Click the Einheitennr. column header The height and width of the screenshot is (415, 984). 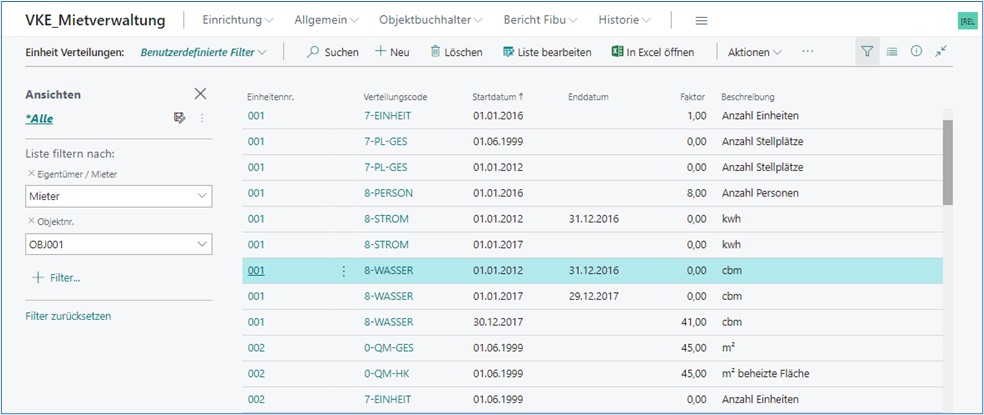click(271, 97)
